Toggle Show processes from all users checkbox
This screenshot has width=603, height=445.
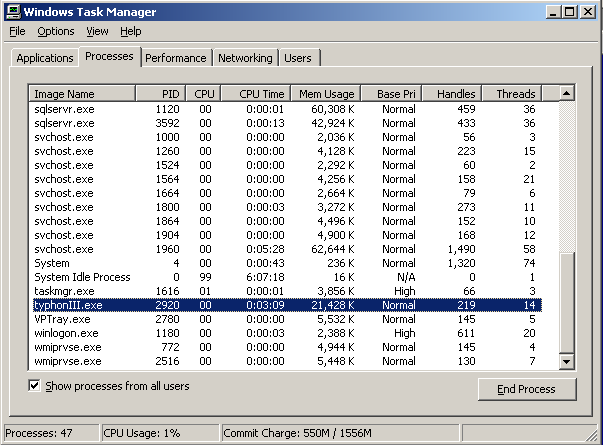(35, 385)
